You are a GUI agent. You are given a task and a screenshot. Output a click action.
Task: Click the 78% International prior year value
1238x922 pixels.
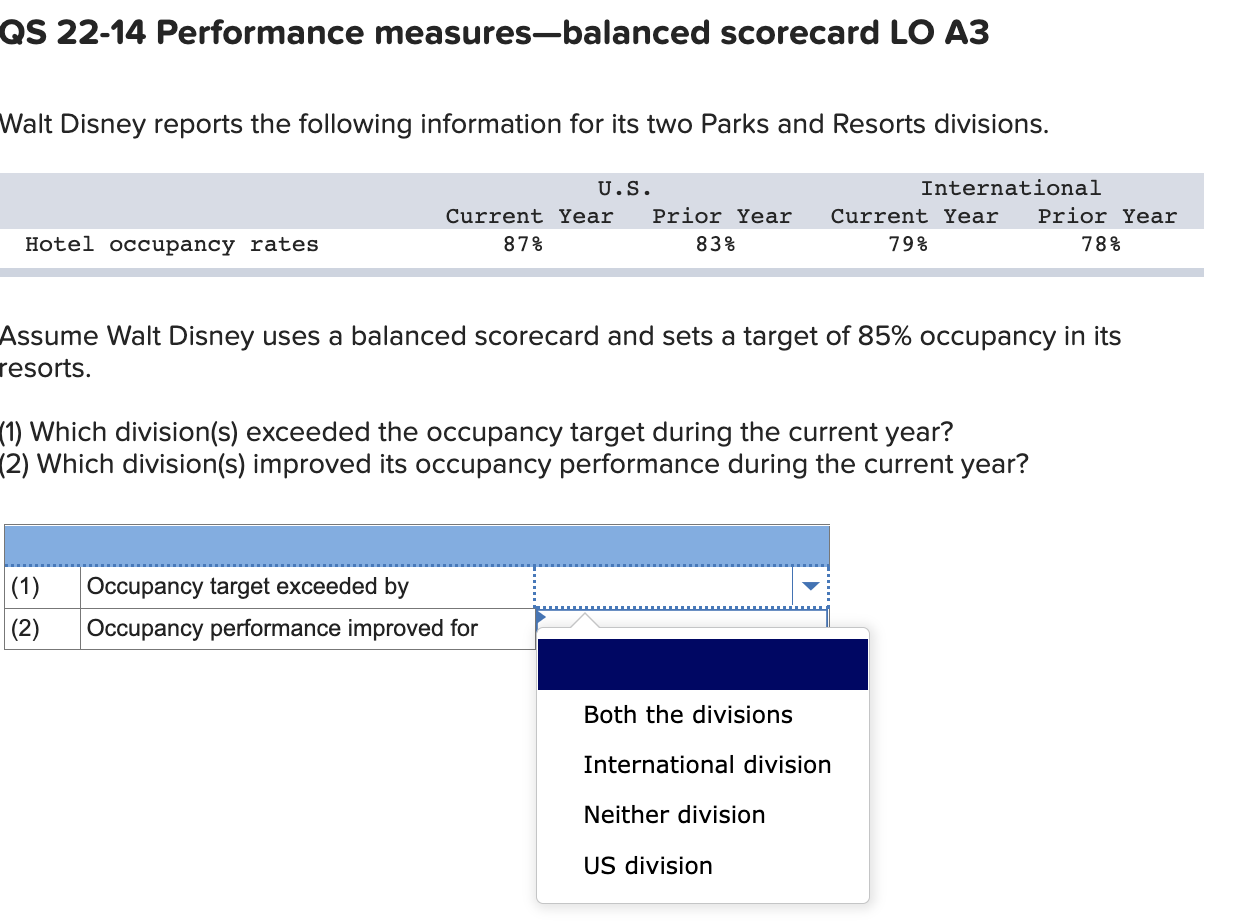(1101, 244)
